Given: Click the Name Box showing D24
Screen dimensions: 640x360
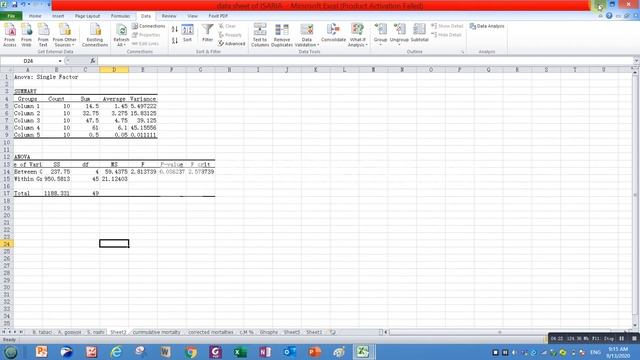Looking at the screenshot, I should point(29,61).
